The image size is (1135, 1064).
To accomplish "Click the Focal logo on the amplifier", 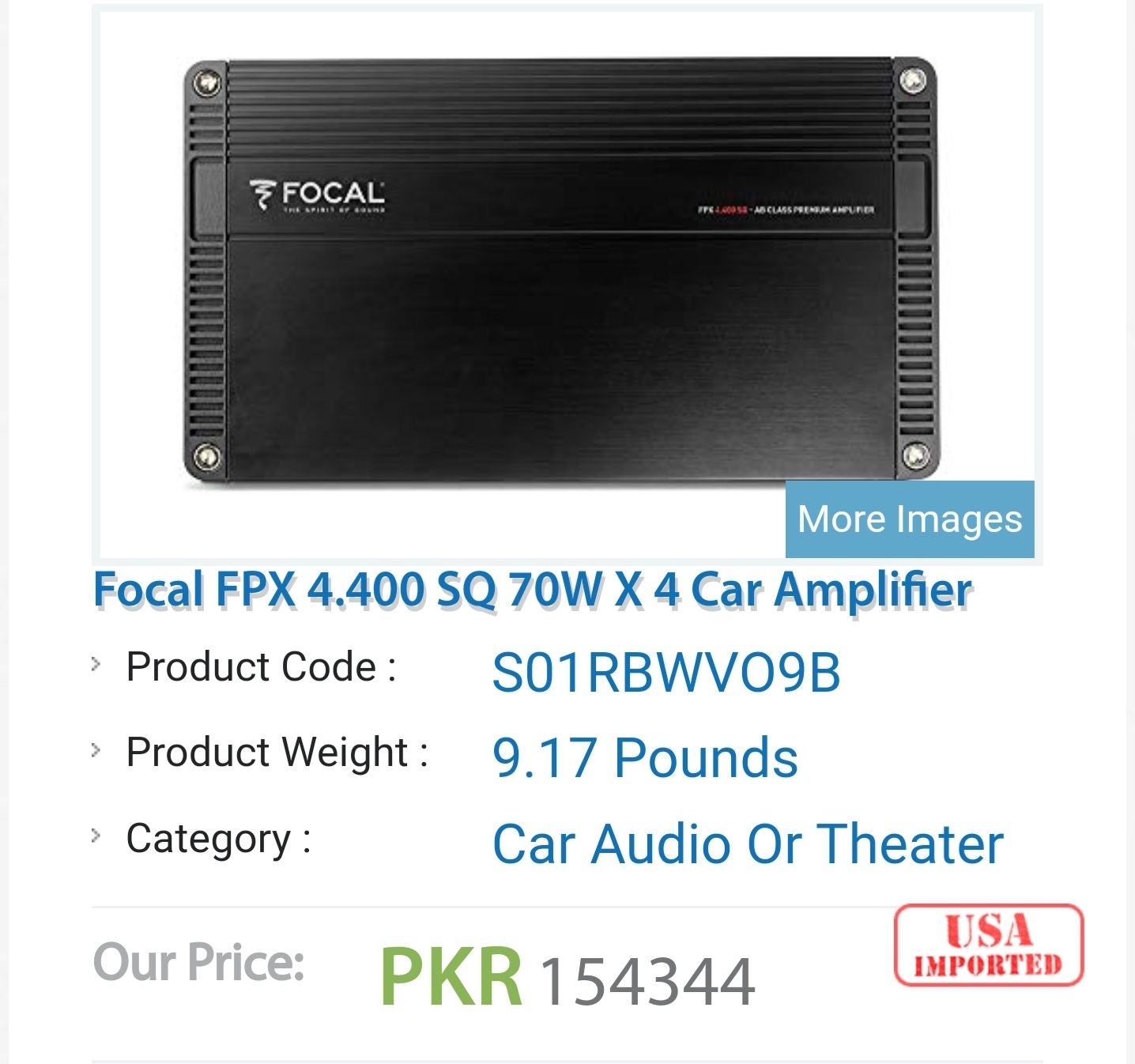I will [318, 194].
